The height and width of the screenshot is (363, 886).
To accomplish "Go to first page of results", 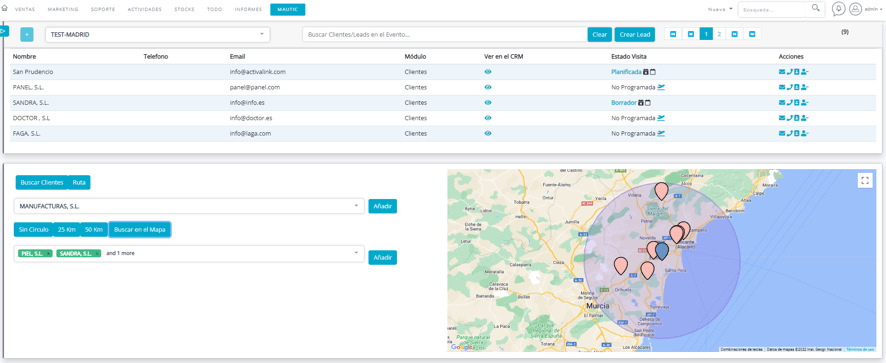I will coord(673,34).
